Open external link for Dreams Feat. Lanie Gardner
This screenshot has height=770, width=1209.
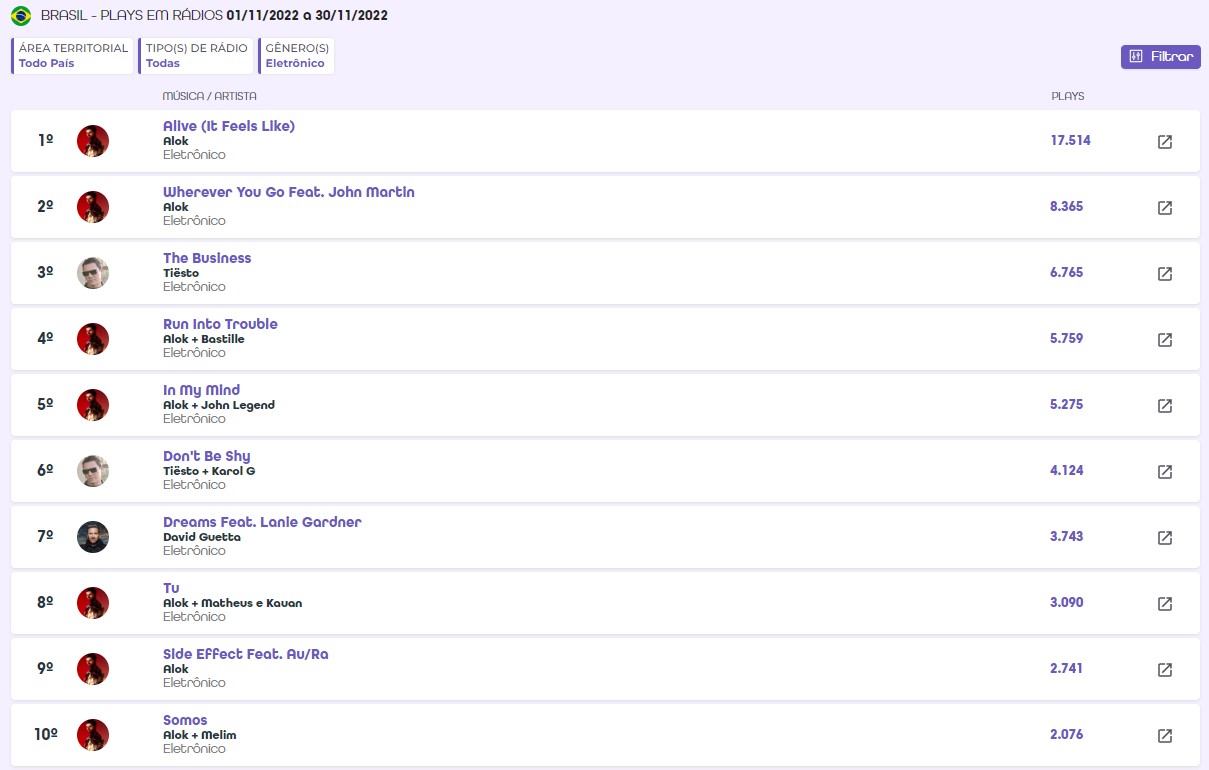click(1165, 538)
